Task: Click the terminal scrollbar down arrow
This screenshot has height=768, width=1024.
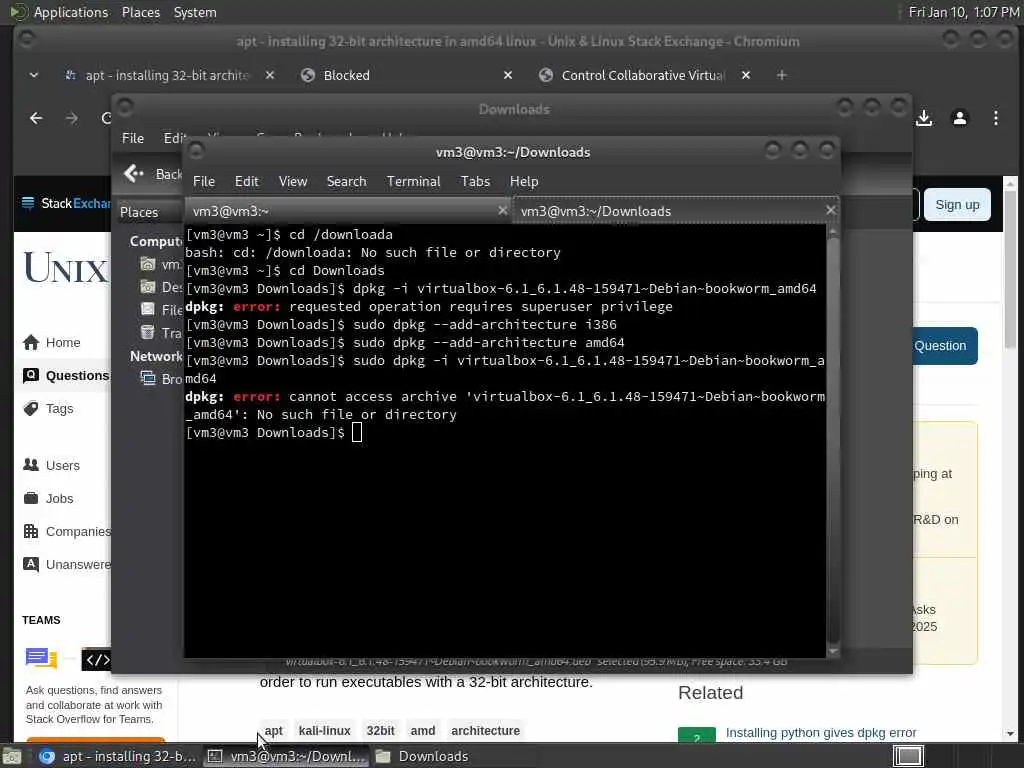Action: coord(833,651)
